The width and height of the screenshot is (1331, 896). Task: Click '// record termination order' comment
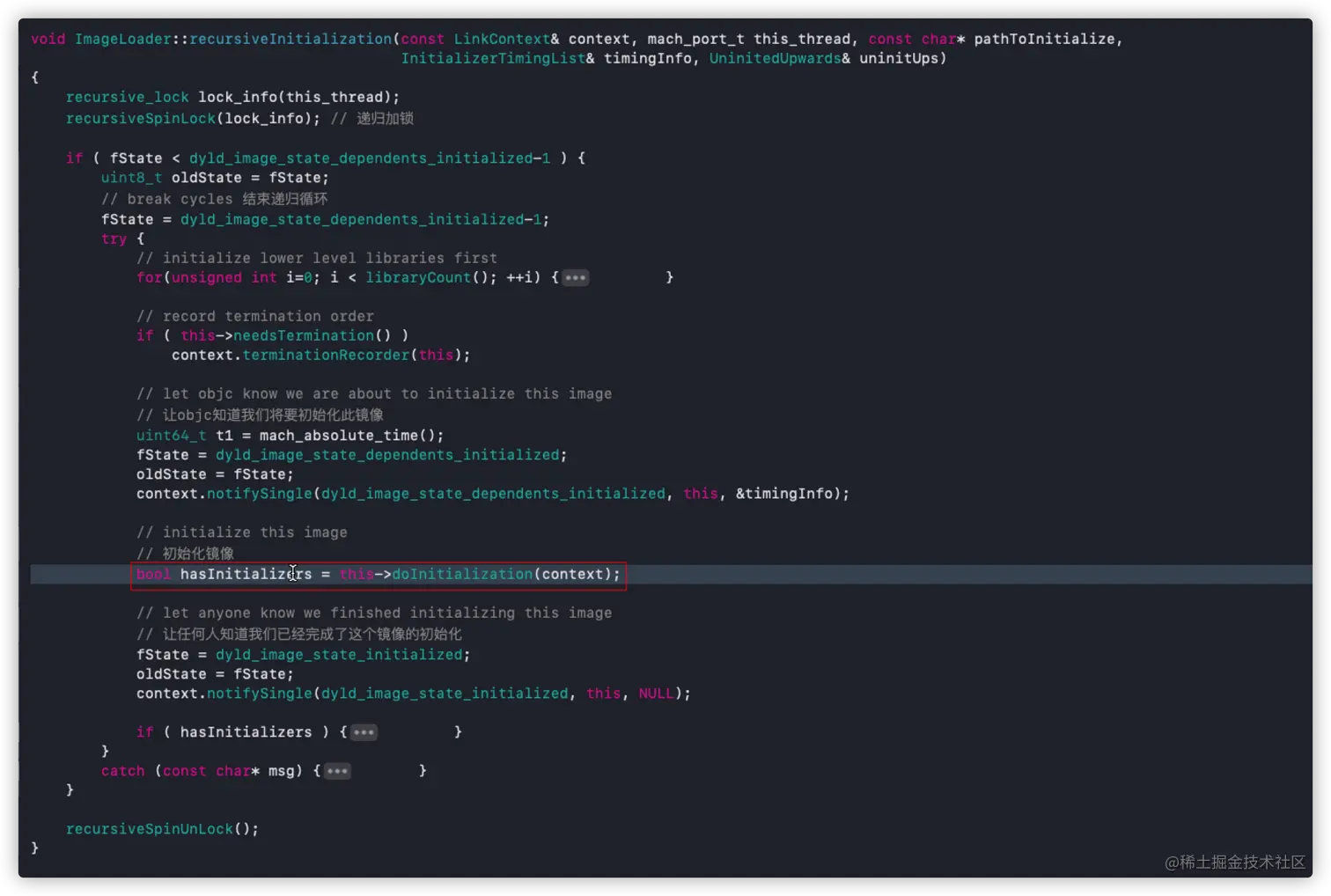click(x=255, y=316)
